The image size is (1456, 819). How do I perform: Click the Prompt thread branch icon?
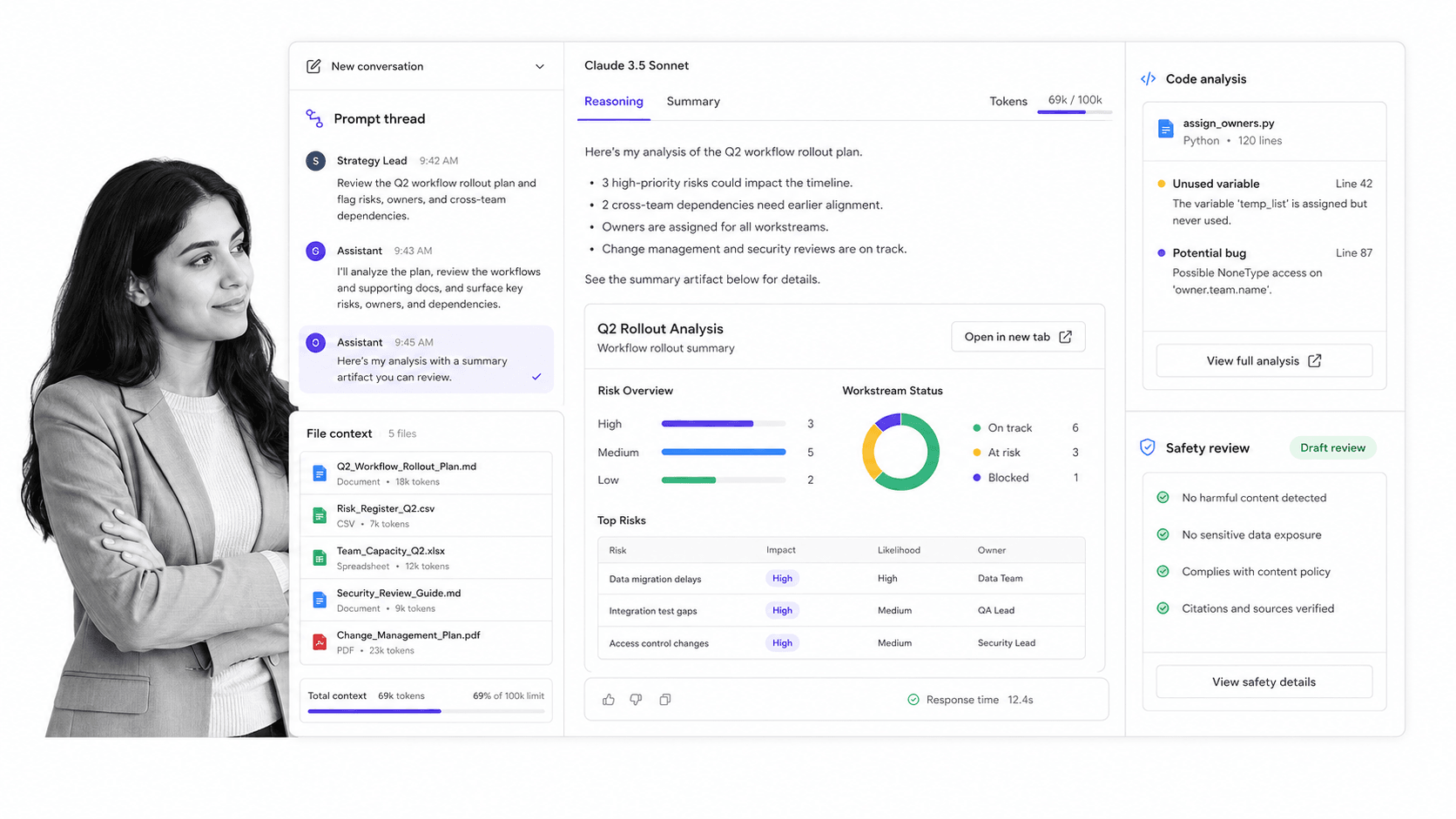click(x=314, y=118)
